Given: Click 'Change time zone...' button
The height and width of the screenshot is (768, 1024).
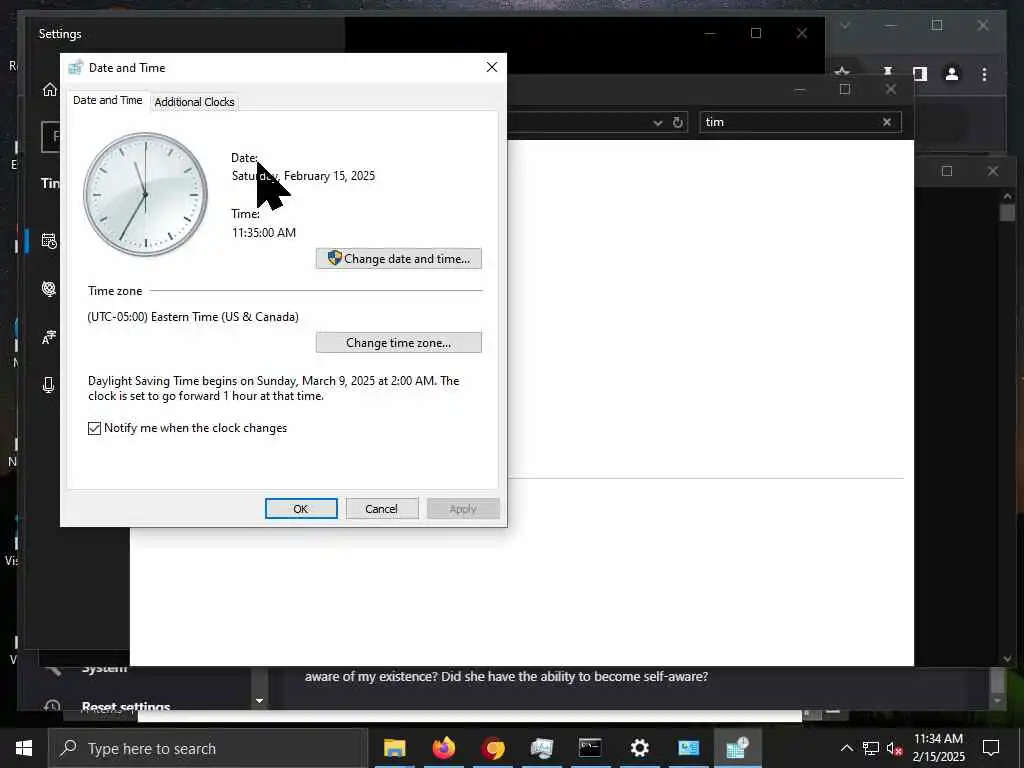Looking at the screenshot, I should click(x=398, y=343).
